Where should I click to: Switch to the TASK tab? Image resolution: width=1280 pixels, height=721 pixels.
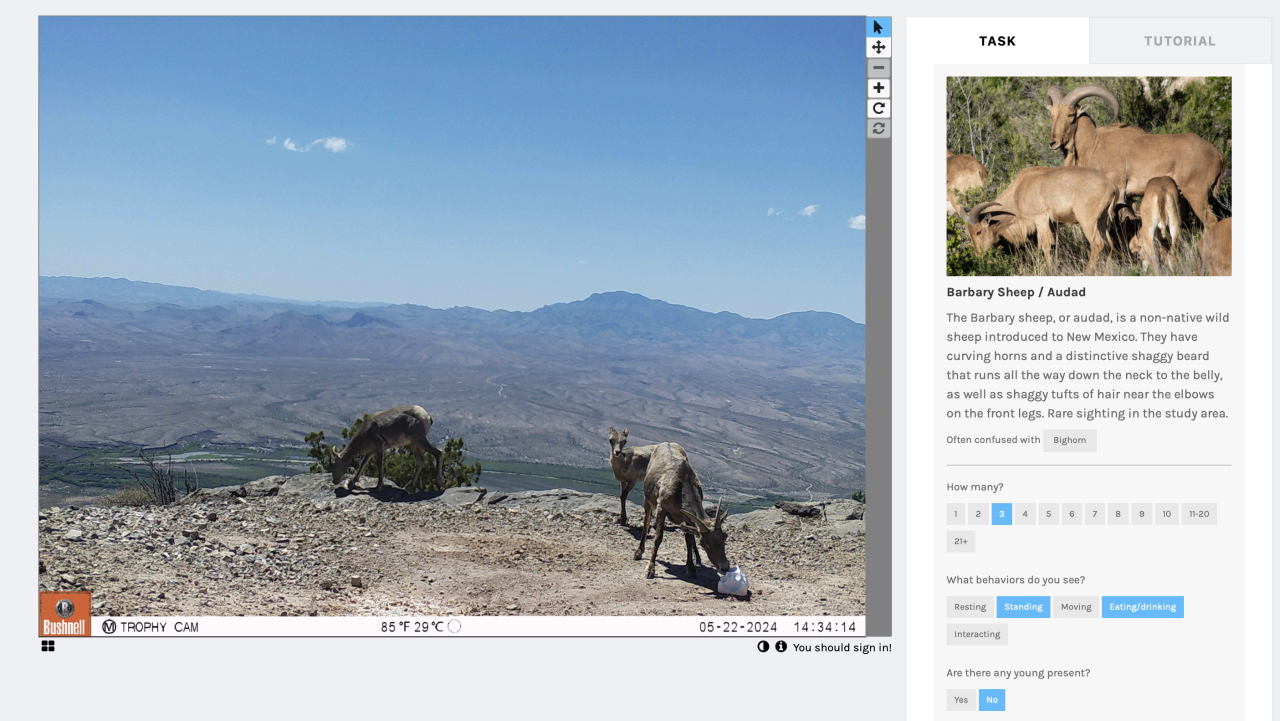coord(997,41)
